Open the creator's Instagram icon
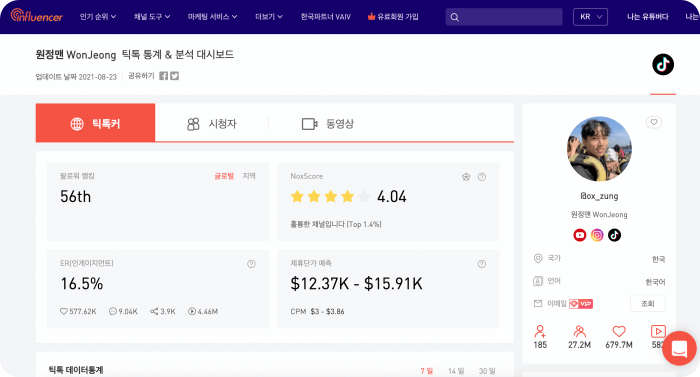Screen dimensions: 700x377 pyautogui.click(x=597, y=235)
